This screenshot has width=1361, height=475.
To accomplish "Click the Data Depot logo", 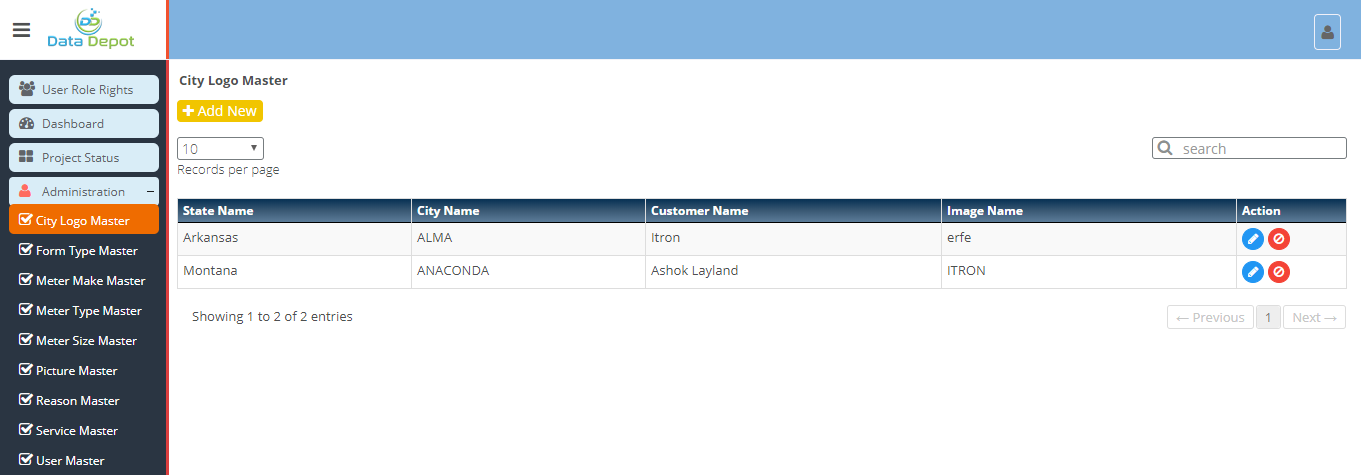I will point(90,29).
